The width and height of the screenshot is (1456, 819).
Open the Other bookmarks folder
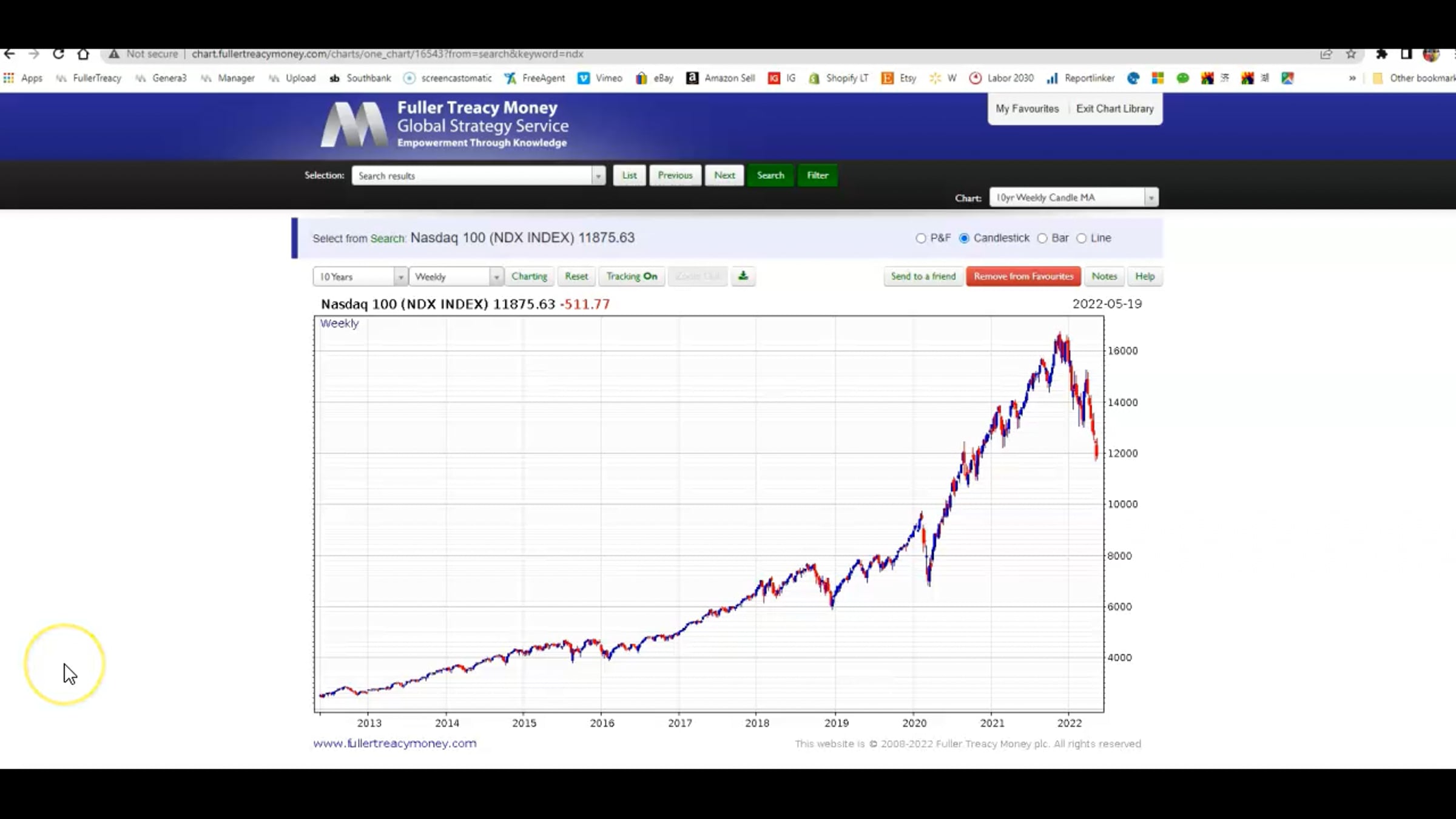(1413, 78)
